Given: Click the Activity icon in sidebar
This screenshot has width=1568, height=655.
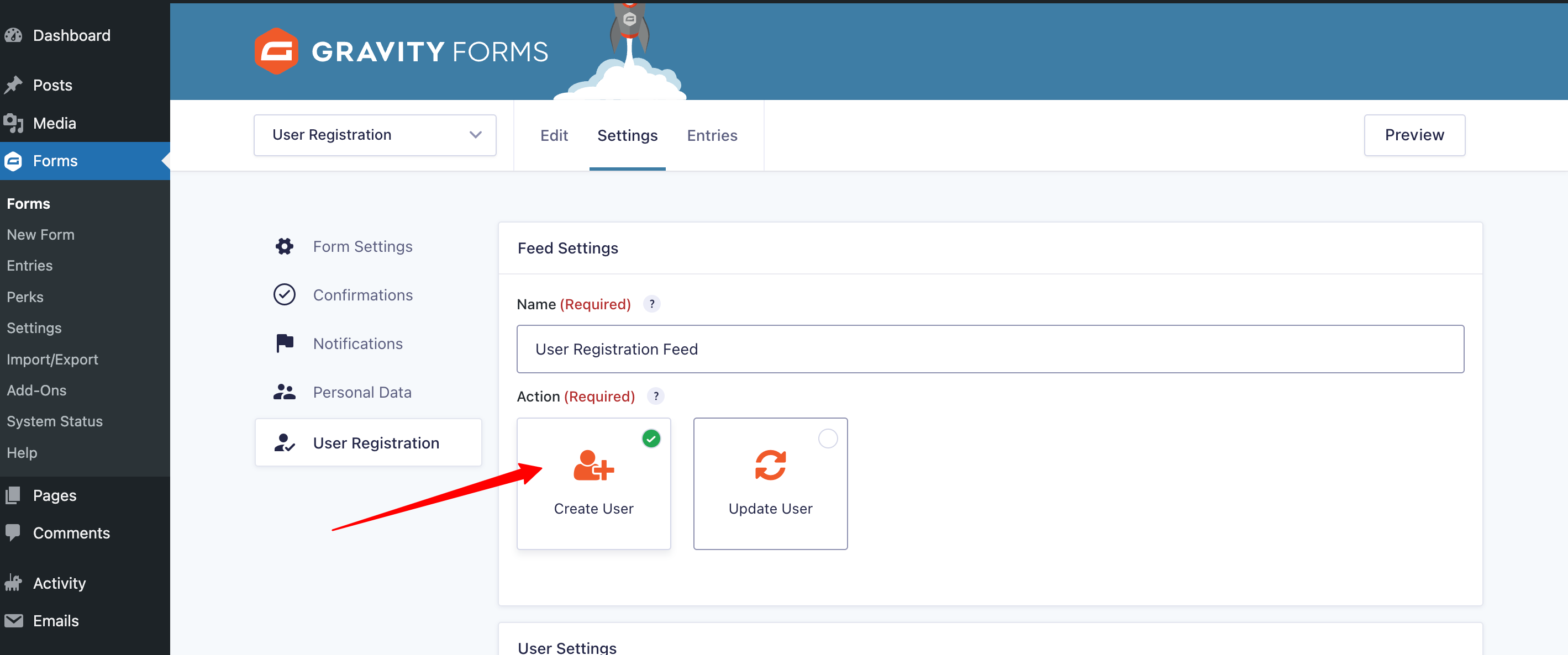Looking at the screenshot, I should 13,583.
